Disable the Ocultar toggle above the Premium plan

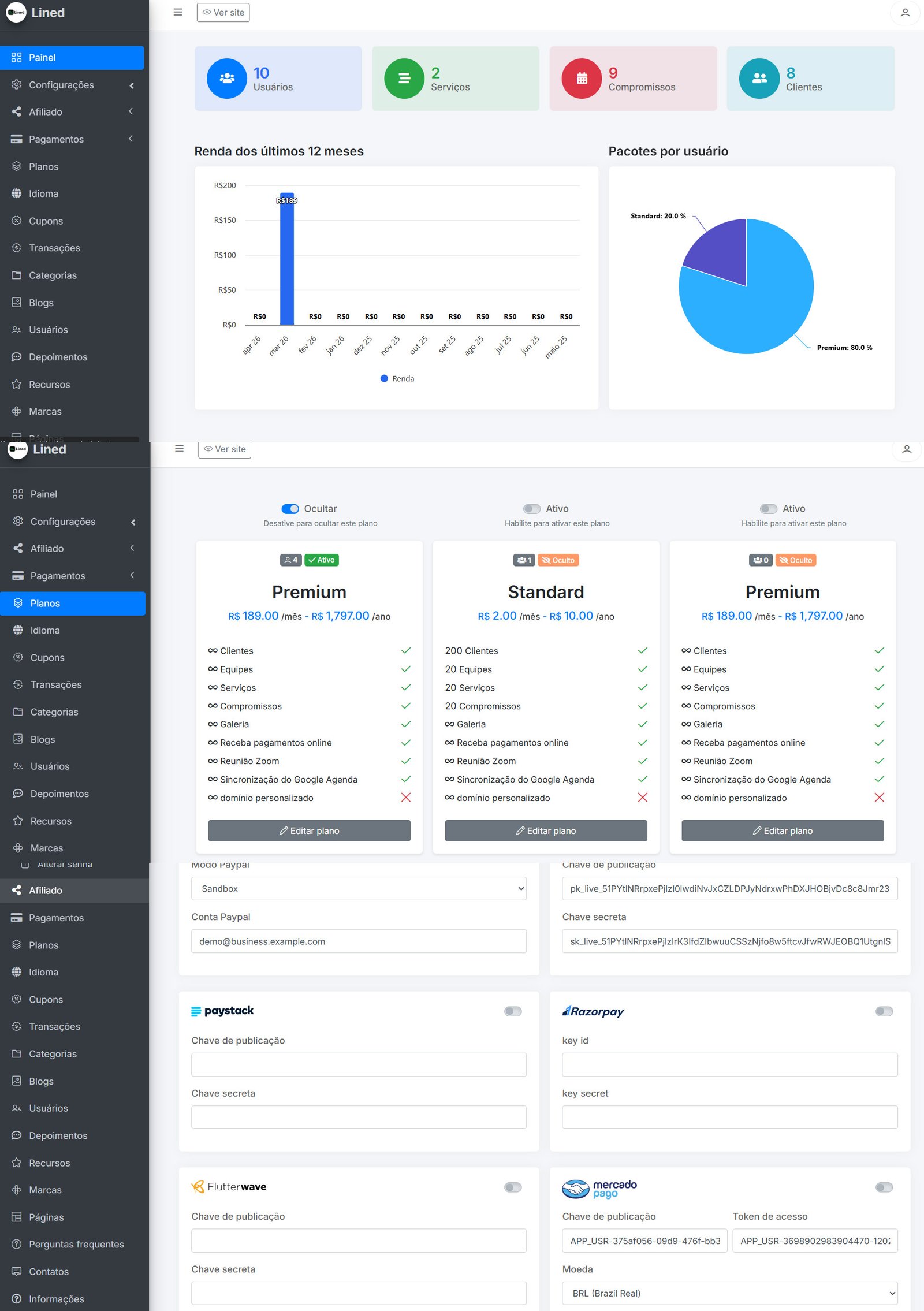point(290,509)
